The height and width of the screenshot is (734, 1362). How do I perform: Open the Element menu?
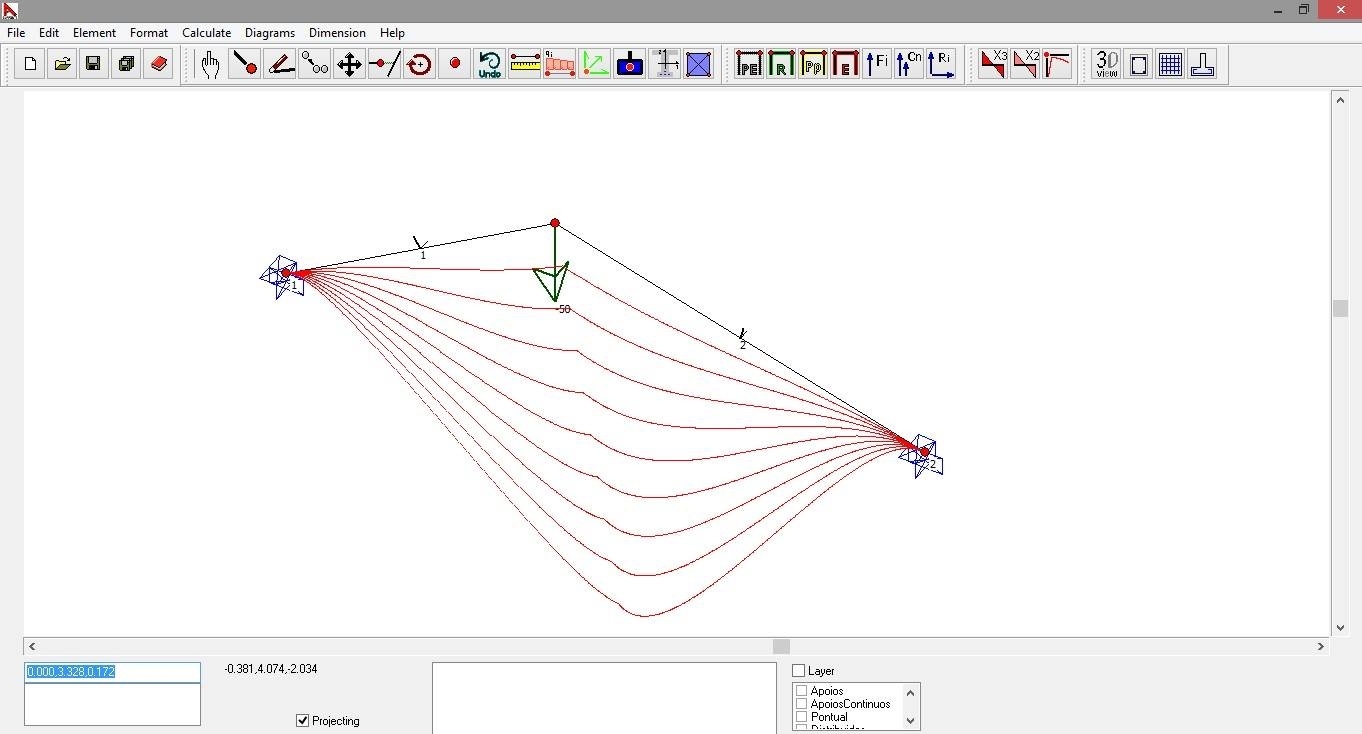click(94, 33)
